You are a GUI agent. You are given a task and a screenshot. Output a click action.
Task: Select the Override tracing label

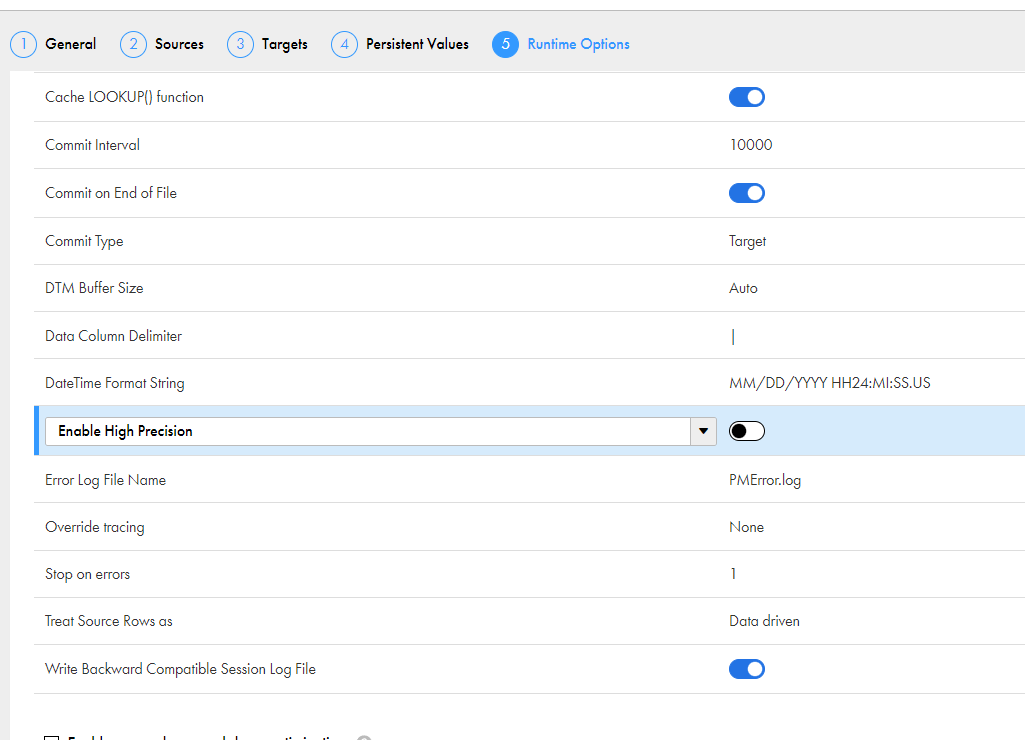tap(95, 527)
